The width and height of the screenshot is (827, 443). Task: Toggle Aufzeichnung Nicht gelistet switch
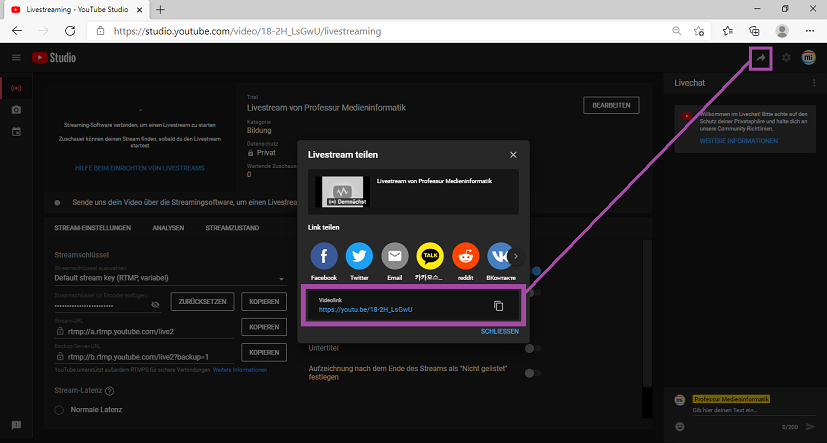533,373
